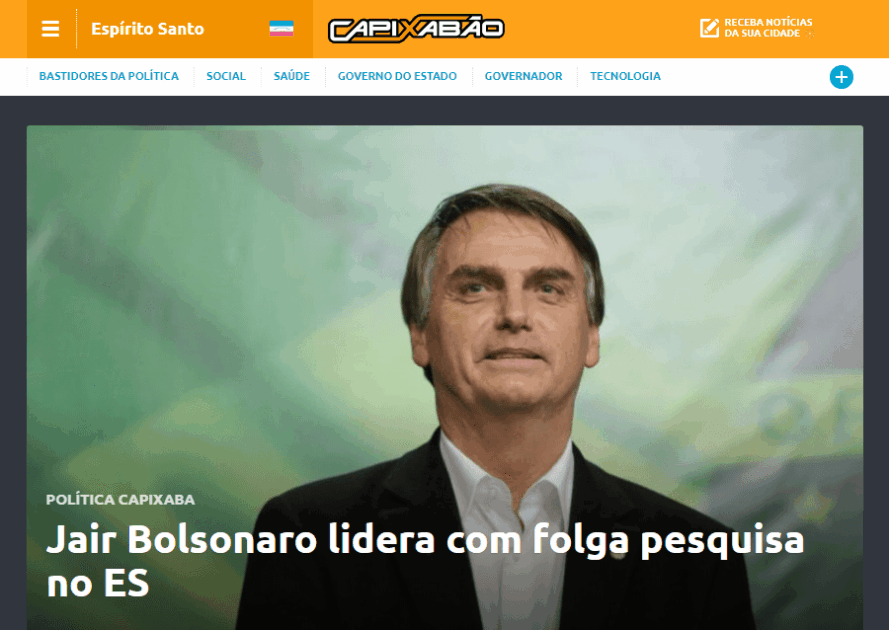
Task: Open the hamburger menu
Action: pyautogui.click(x=50, y=28)
